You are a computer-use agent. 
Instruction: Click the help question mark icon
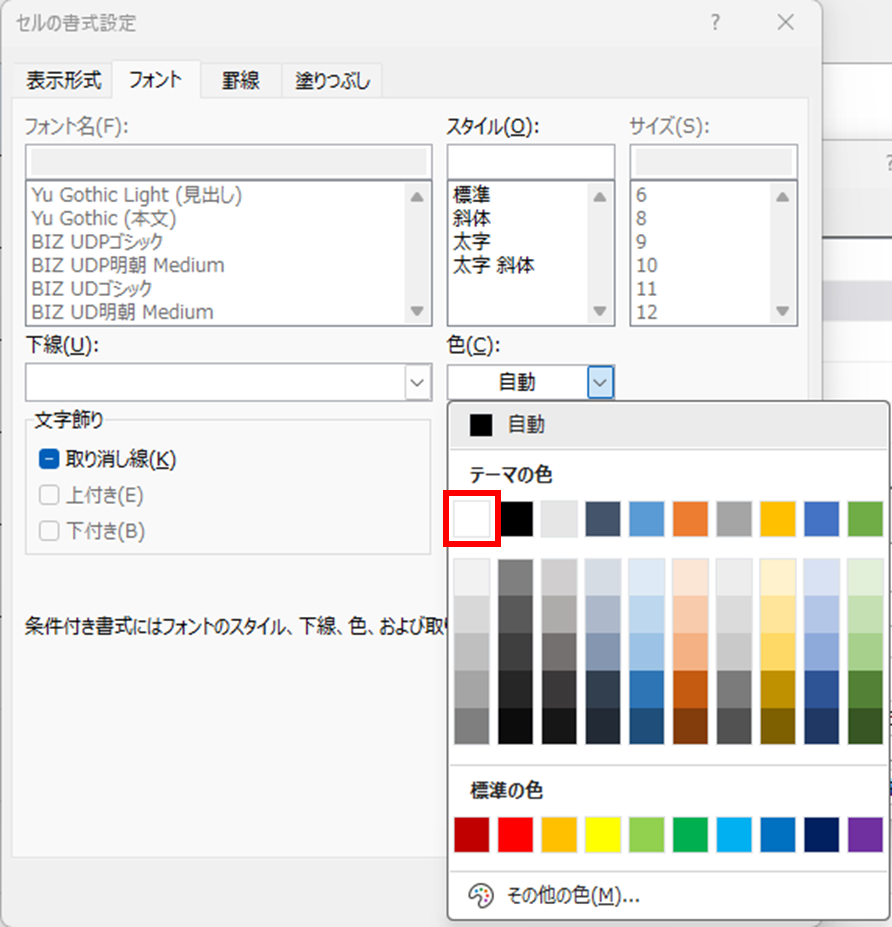click(x=715, y=22)
